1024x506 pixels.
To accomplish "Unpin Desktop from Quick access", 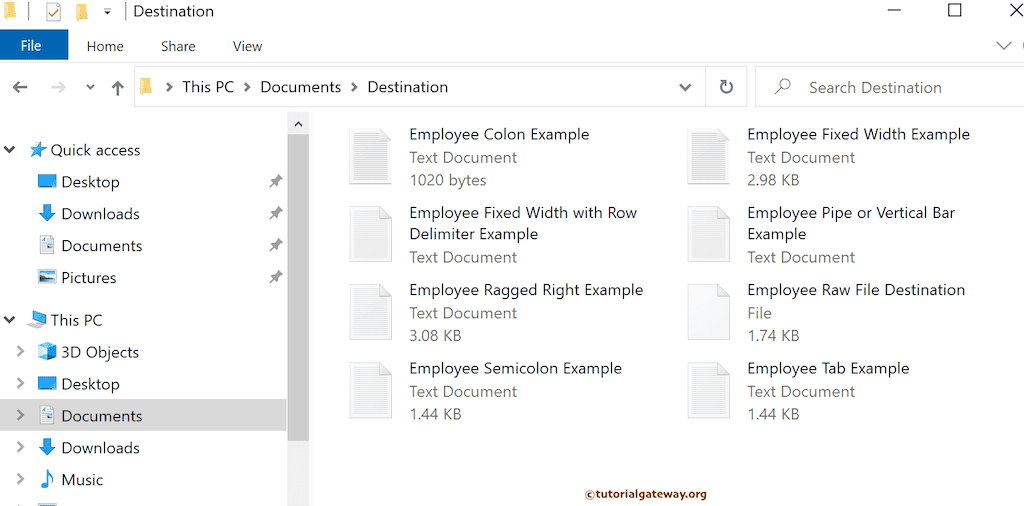I will [276, 182].
